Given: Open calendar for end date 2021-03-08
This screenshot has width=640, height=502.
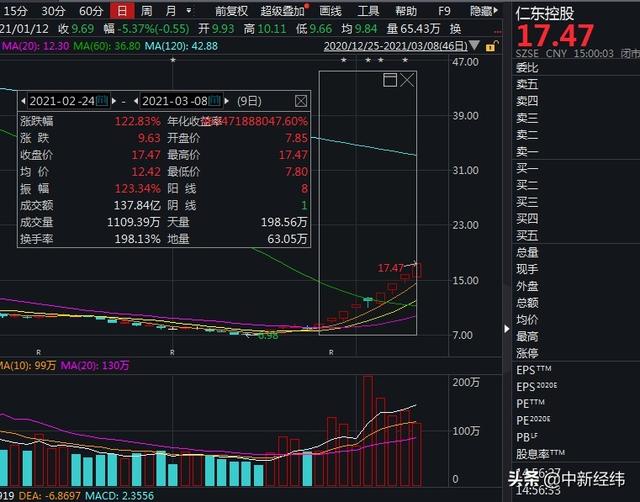Looking at the screenshot, I should pyautogui.click(x=215, y=100).
